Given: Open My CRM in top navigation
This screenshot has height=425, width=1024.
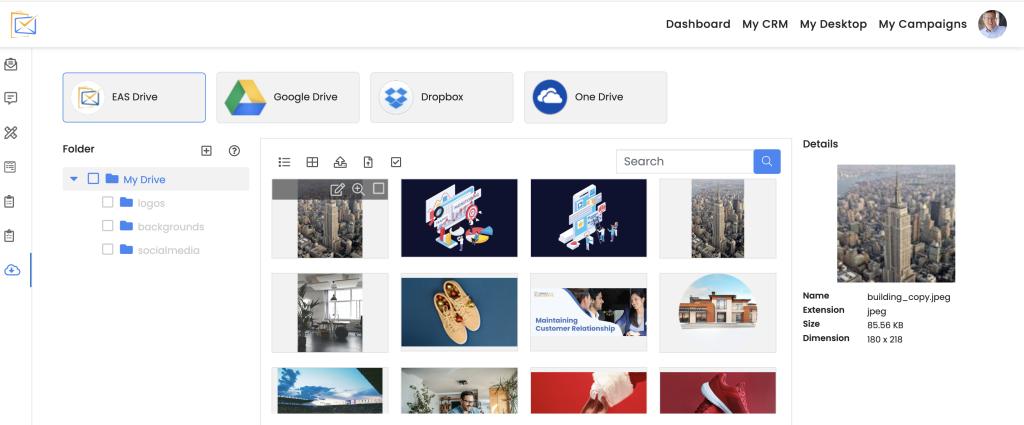Looking at the screenshot, I should pyautogui.click(x=765, y=24).
